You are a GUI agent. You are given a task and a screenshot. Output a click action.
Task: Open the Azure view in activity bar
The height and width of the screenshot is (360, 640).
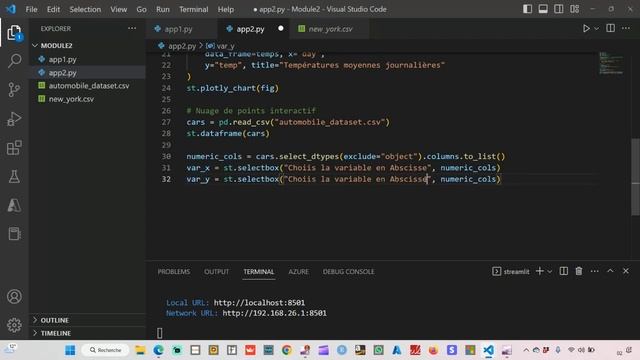(x=14, y=205)
